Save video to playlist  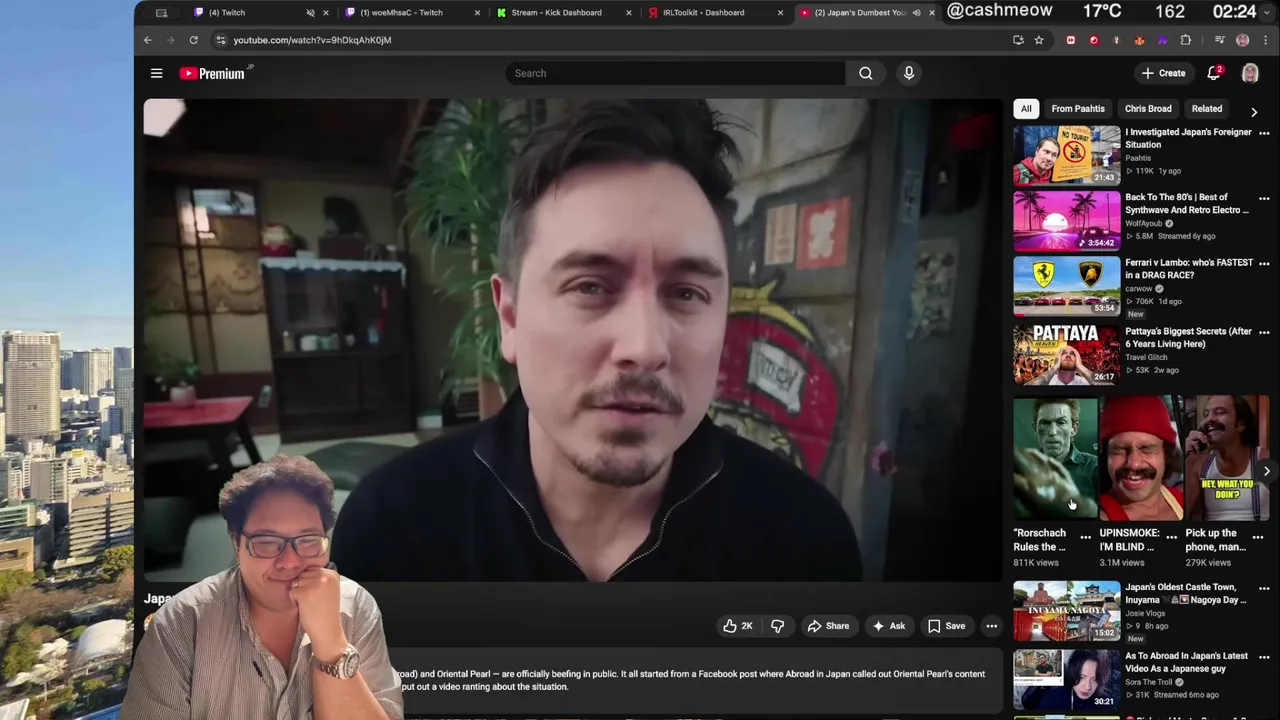point(946,626)
